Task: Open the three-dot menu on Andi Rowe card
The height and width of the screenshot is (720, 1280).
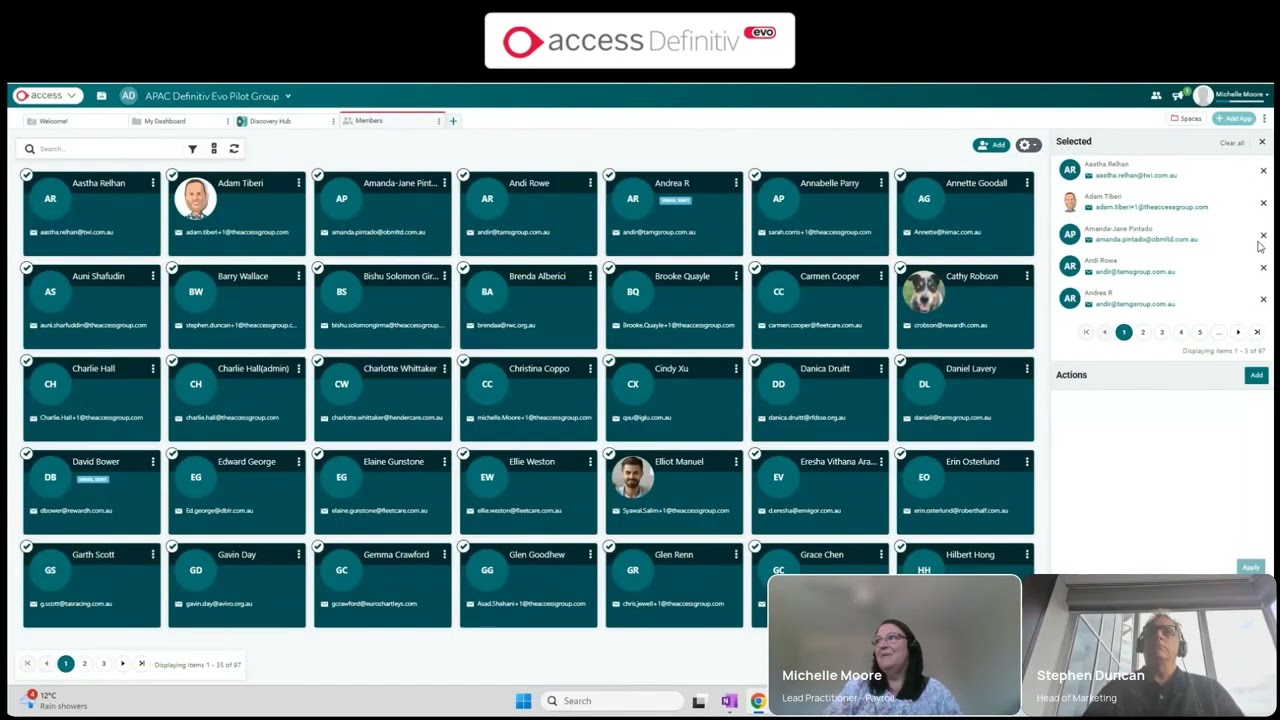Action: pyautogui.click(x=590, y=183)
